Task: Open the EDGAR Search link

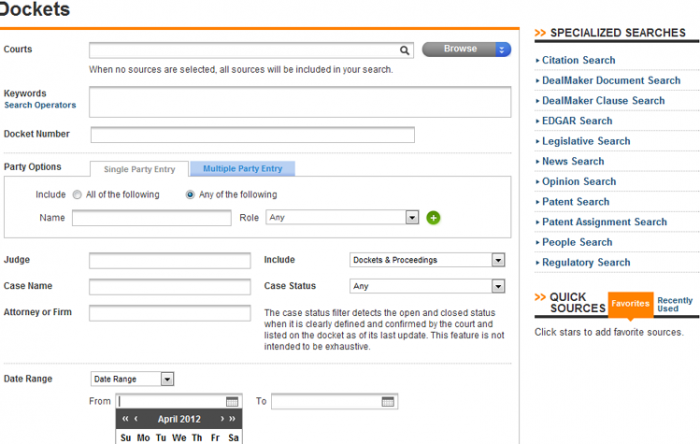Action: point(577,121)
